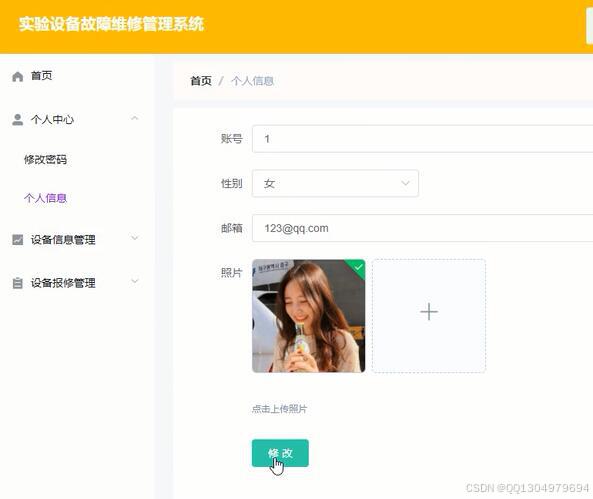
Task: Expand the 设备信息管理 menu chevron
Action: [x=135, y=238]
